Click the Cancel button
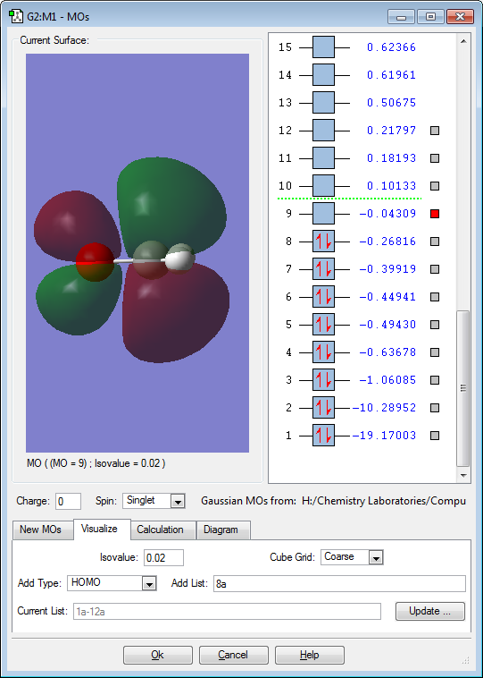The image size is (483, 678). pos(233,655)
